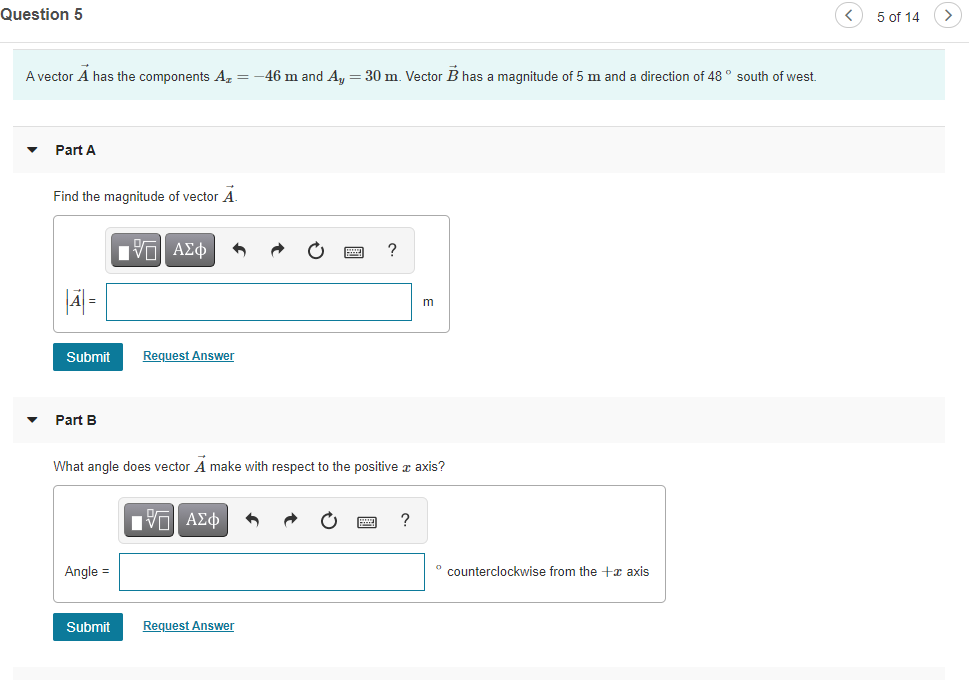Open the equation template palette in Part A
This screenshot has height=680, width=969.
pyautogui.click(x=135, y=250)
